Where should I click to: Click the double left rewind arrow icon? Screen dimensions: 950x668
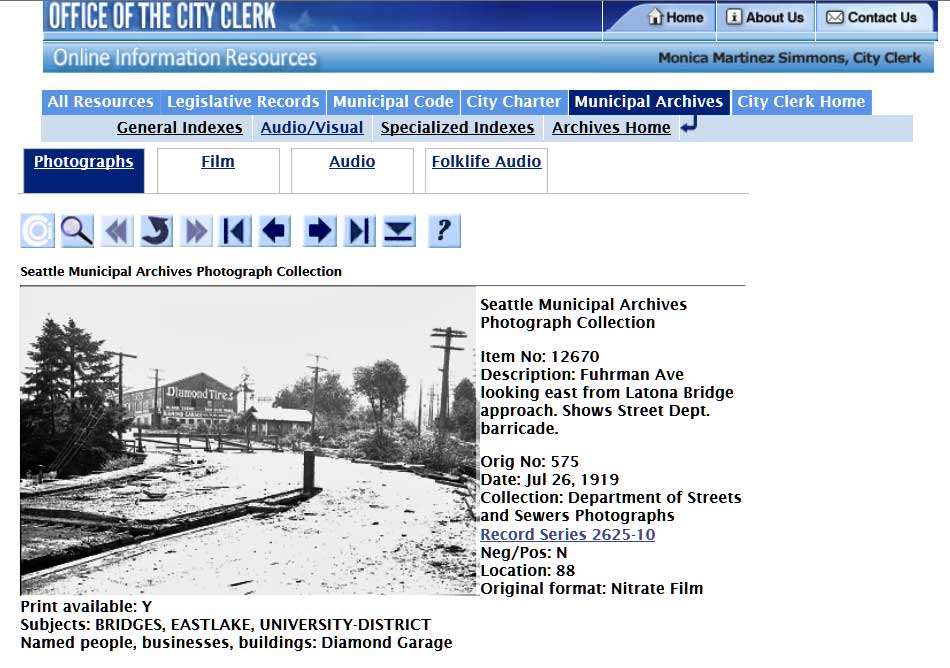117,231
